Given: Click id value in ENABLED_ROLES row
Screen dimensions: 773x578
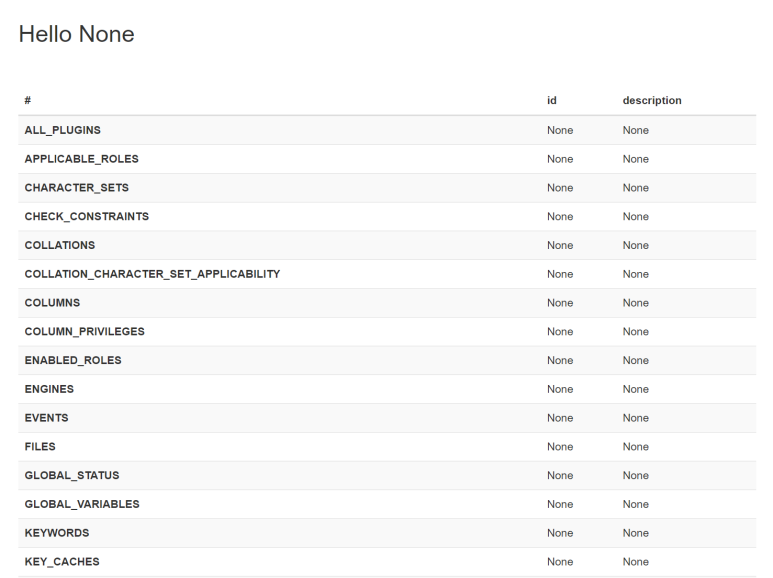Looking at the screenshot, I should pyautogui.click(x=560, y=361).
